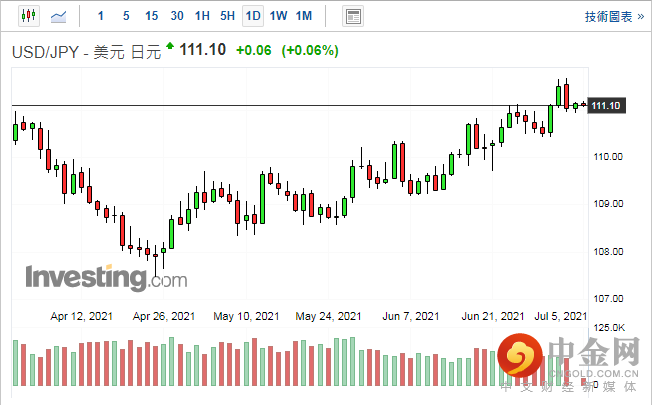
Task: Open the news panel icon in toolbar
Action: [x=353, y=17]
